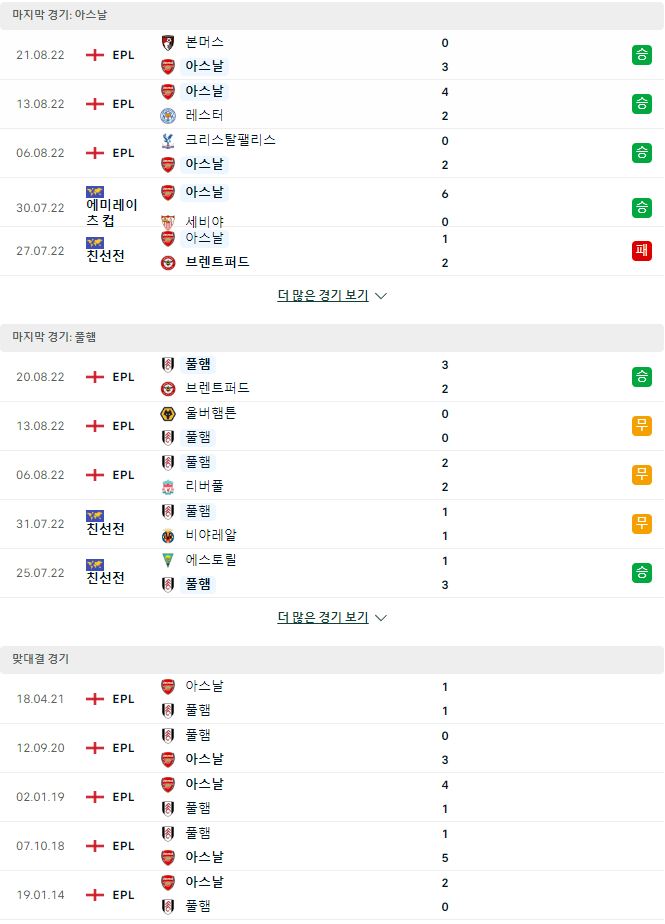Click the green win badge for Bournemouth match
The height and width of the screenshot is (924, 665).
[642, 55]
